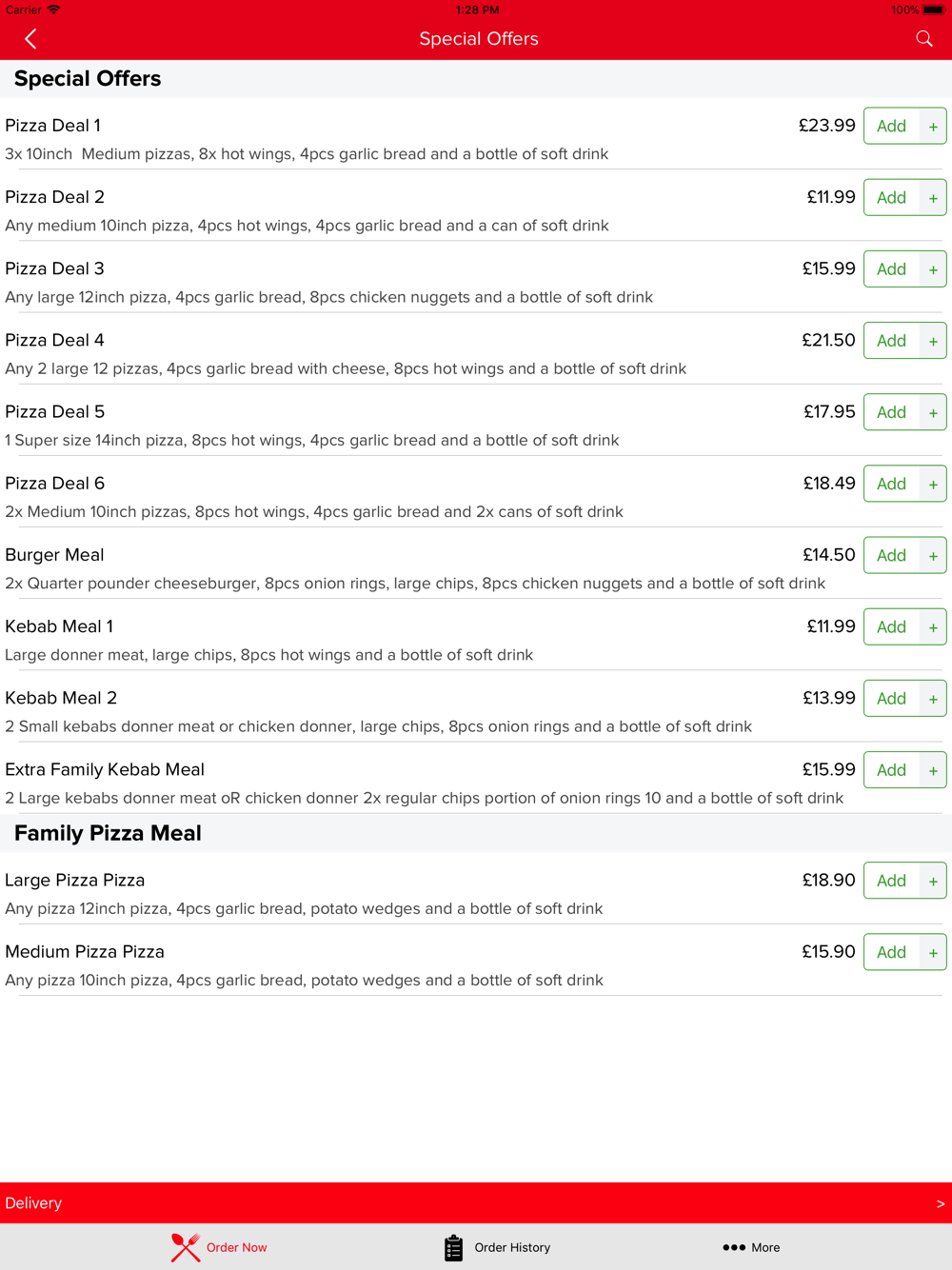Viewport: 952px width, 1270px height.
Task: Open the Order Now tab
Action: point(219,1247)
